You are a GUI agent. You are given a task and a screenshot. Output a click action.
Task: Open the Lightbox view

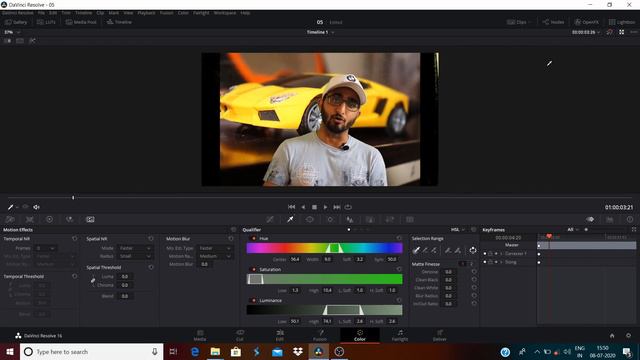pos(622,22)
